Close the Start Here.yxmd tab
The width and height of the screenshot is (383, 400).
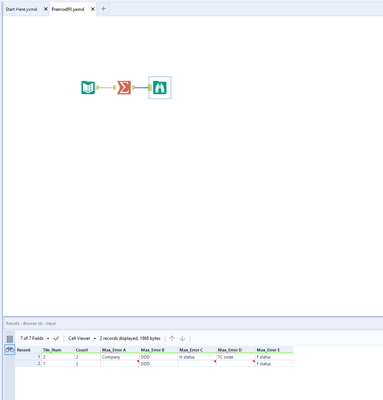(46, 9)
